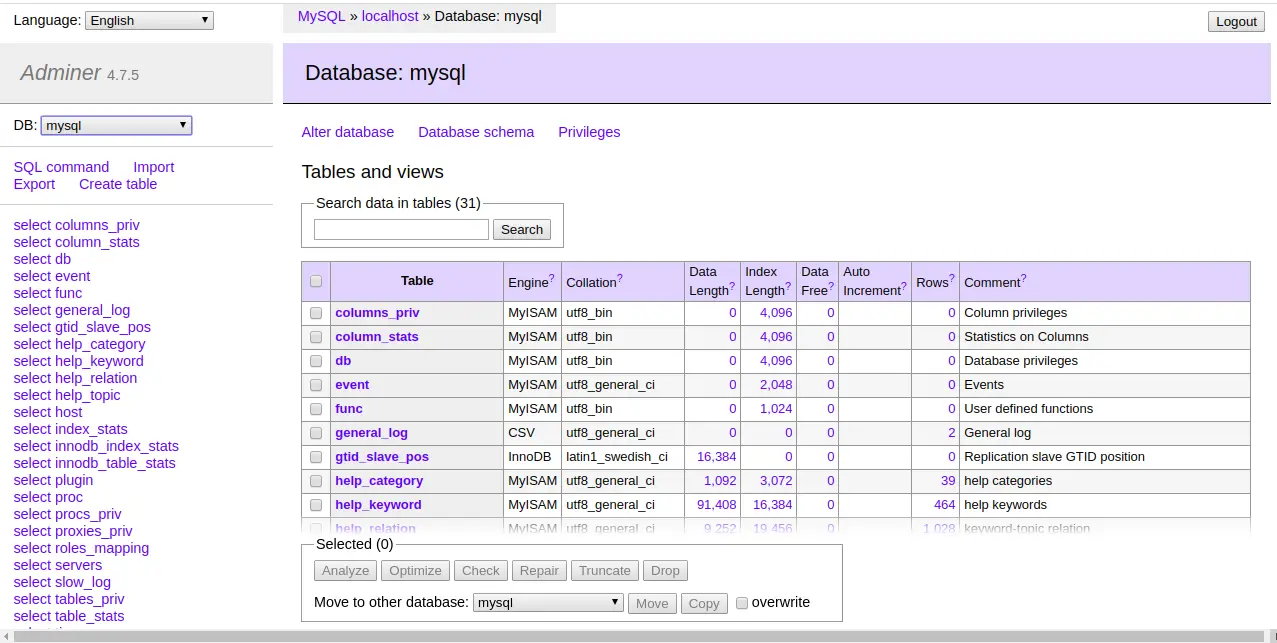The width and height of the screenshot is (1277, 643).
Task: Check the event table checkbox
Action: (x=316, y=385)
